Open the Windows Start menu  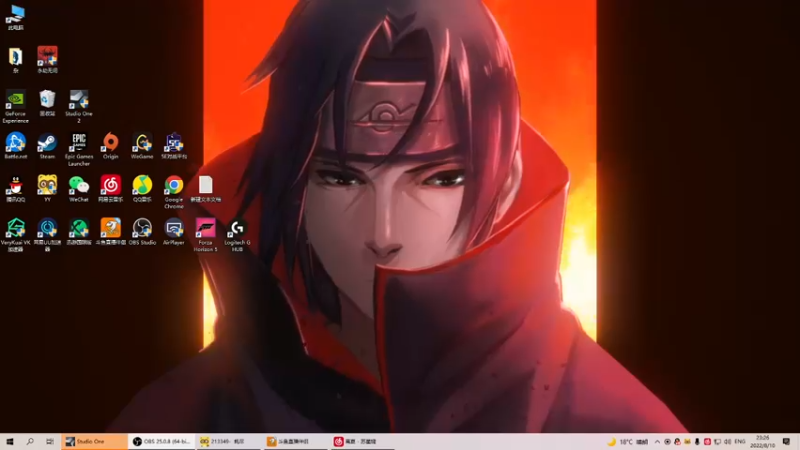pos(10,441)
